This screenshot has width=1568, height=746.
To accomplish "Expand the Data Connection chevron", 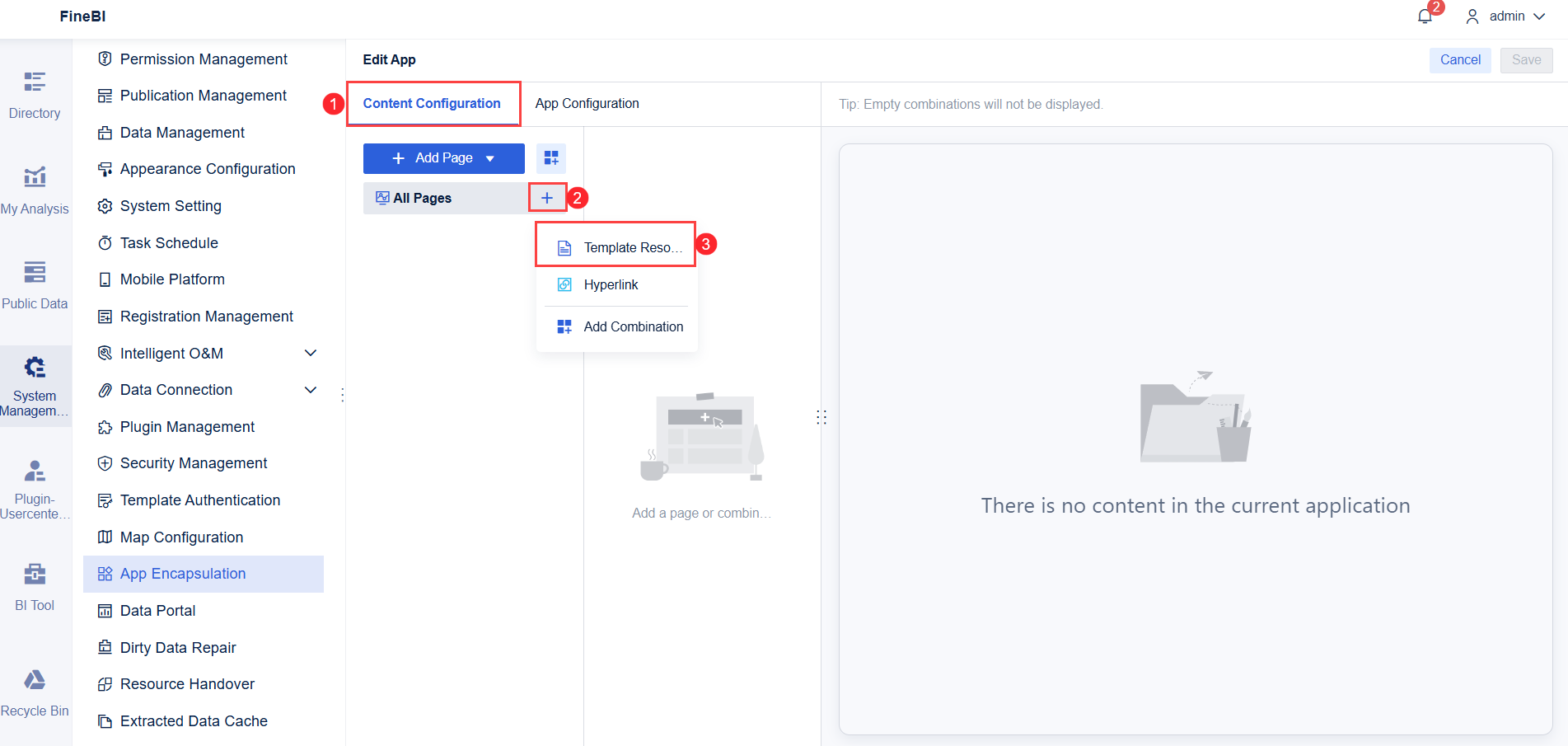I will [311, 390].
